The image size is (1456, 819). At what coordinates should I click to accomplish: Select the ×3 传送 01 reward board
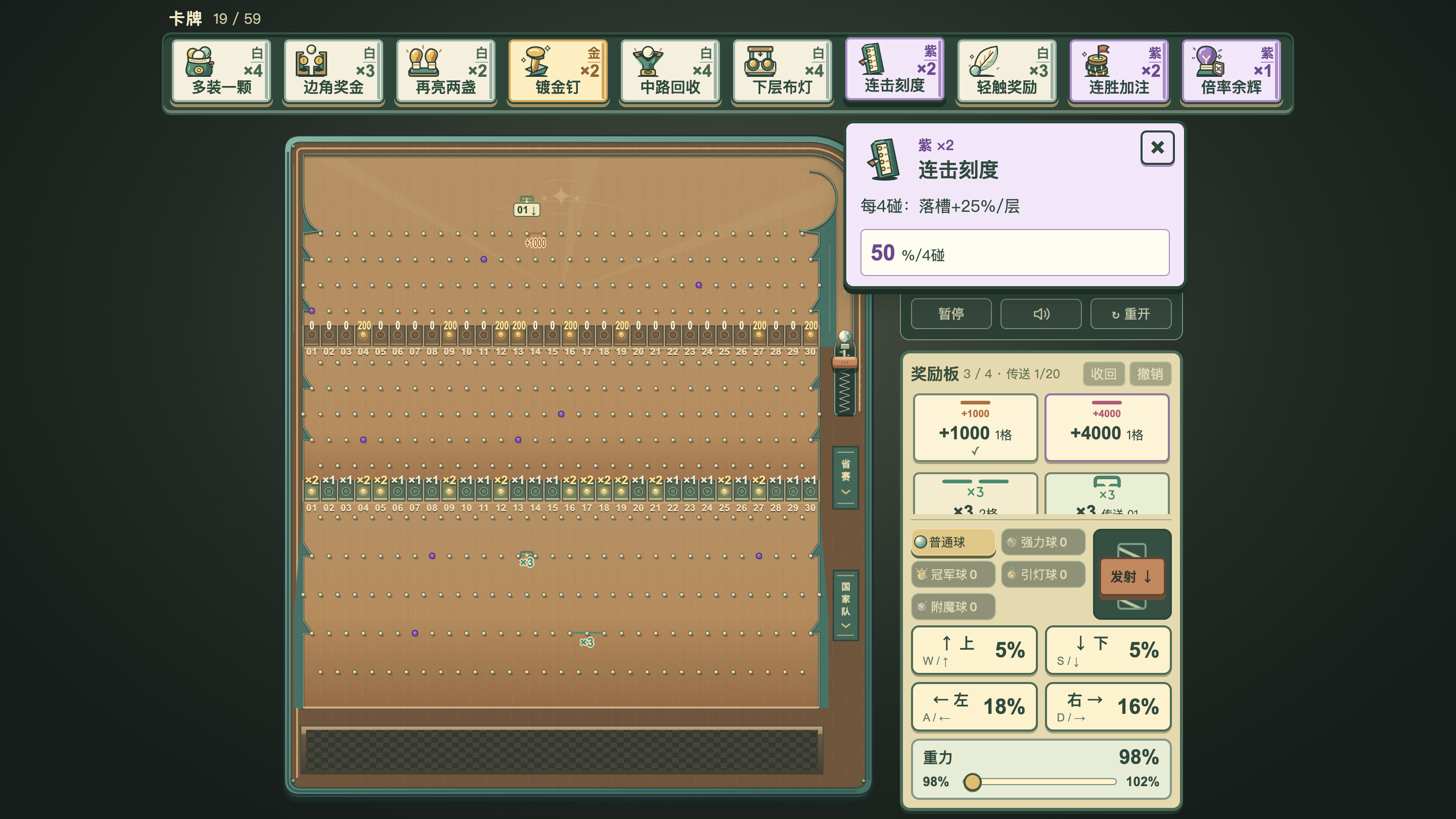point(1107,493)
